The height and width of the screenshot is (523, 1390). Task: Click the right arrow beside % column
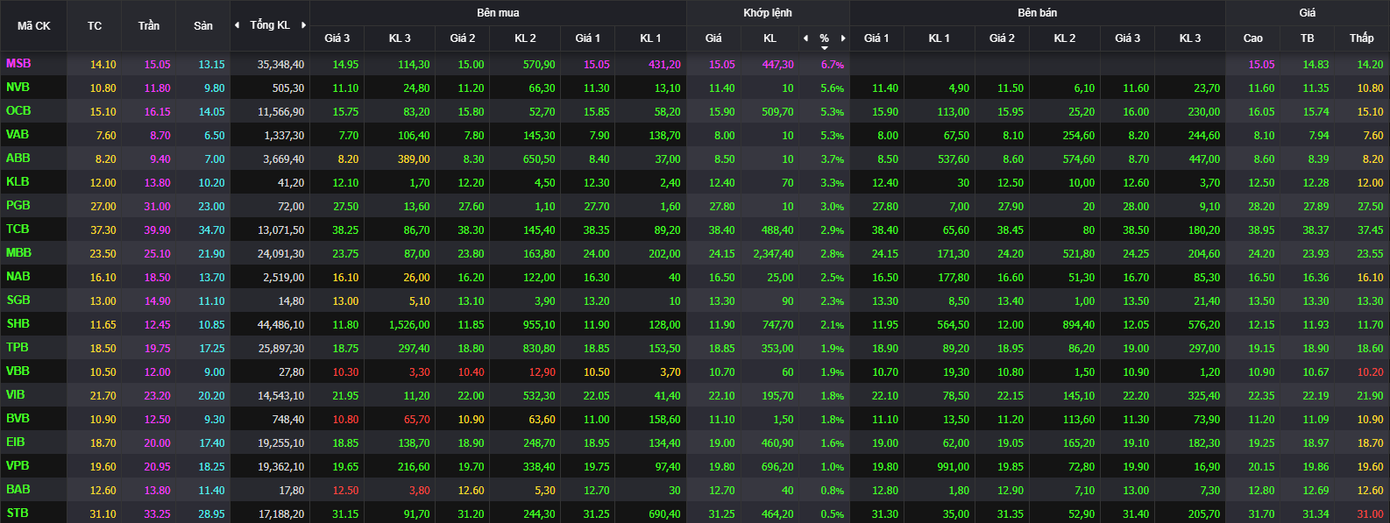point(843,38)
